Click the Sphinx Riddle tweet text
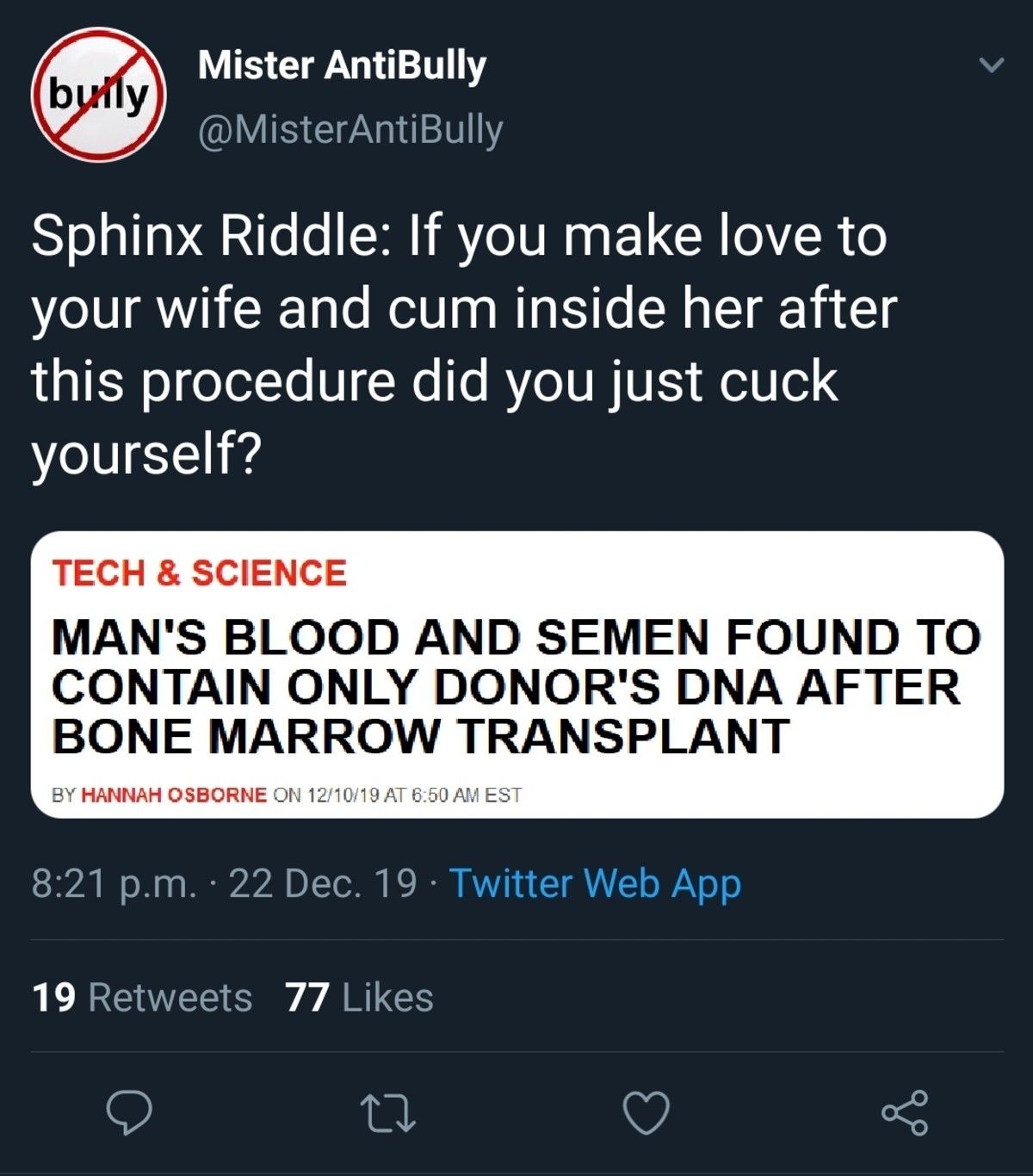Image resolution: width=1033 pixels, height=1176 pixels. click(461, 344)
